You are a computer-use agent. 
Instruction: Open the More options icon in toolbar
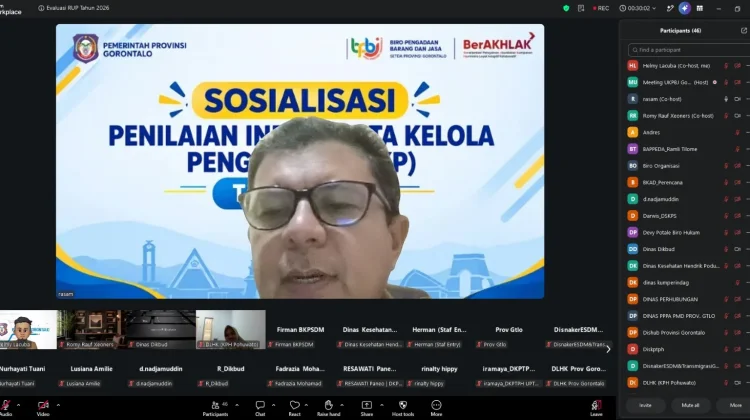click(436, 405)
